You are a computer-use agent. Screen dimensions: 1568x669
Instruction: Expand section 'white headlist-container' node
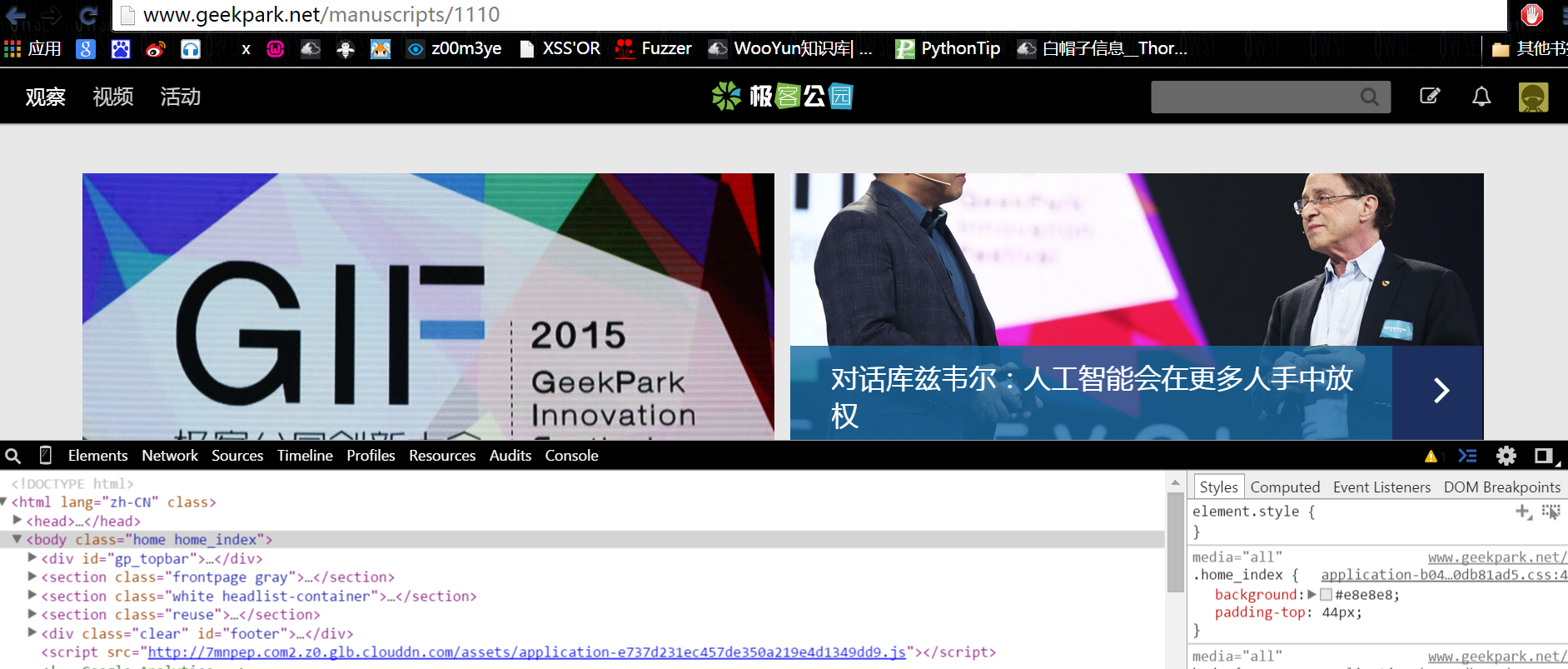tap(32, 595)
